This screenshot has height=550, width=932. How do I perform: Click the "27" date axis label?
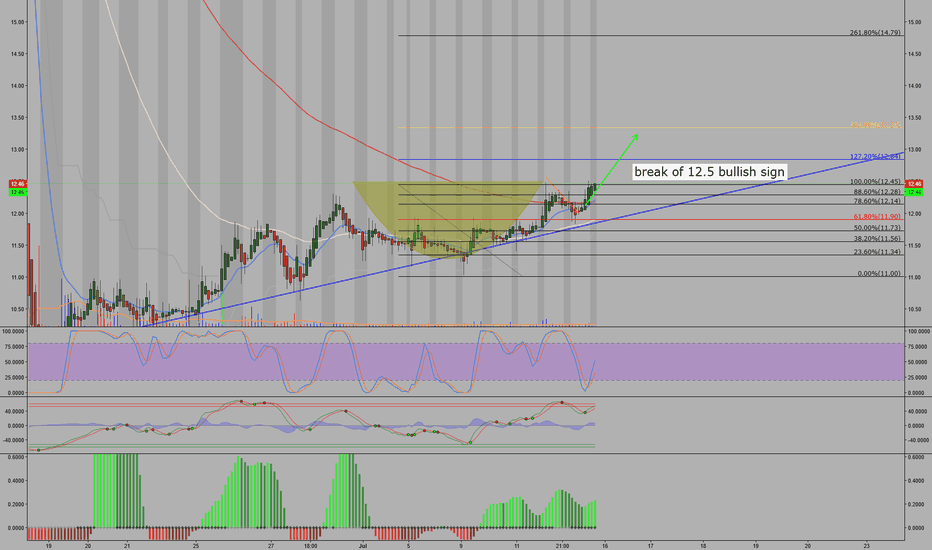(271, 545)
